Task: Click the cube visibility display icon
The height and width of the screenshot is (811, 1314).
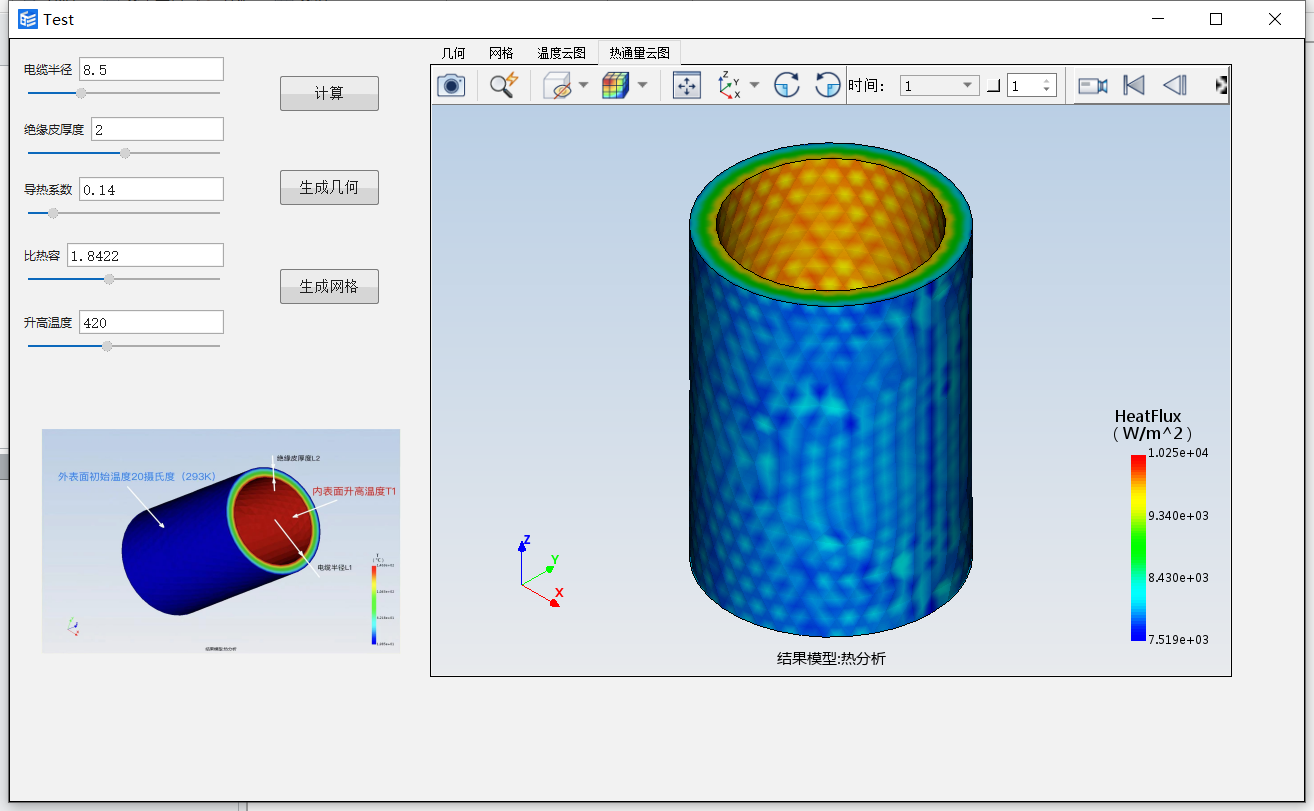Action: coord(557,86)
